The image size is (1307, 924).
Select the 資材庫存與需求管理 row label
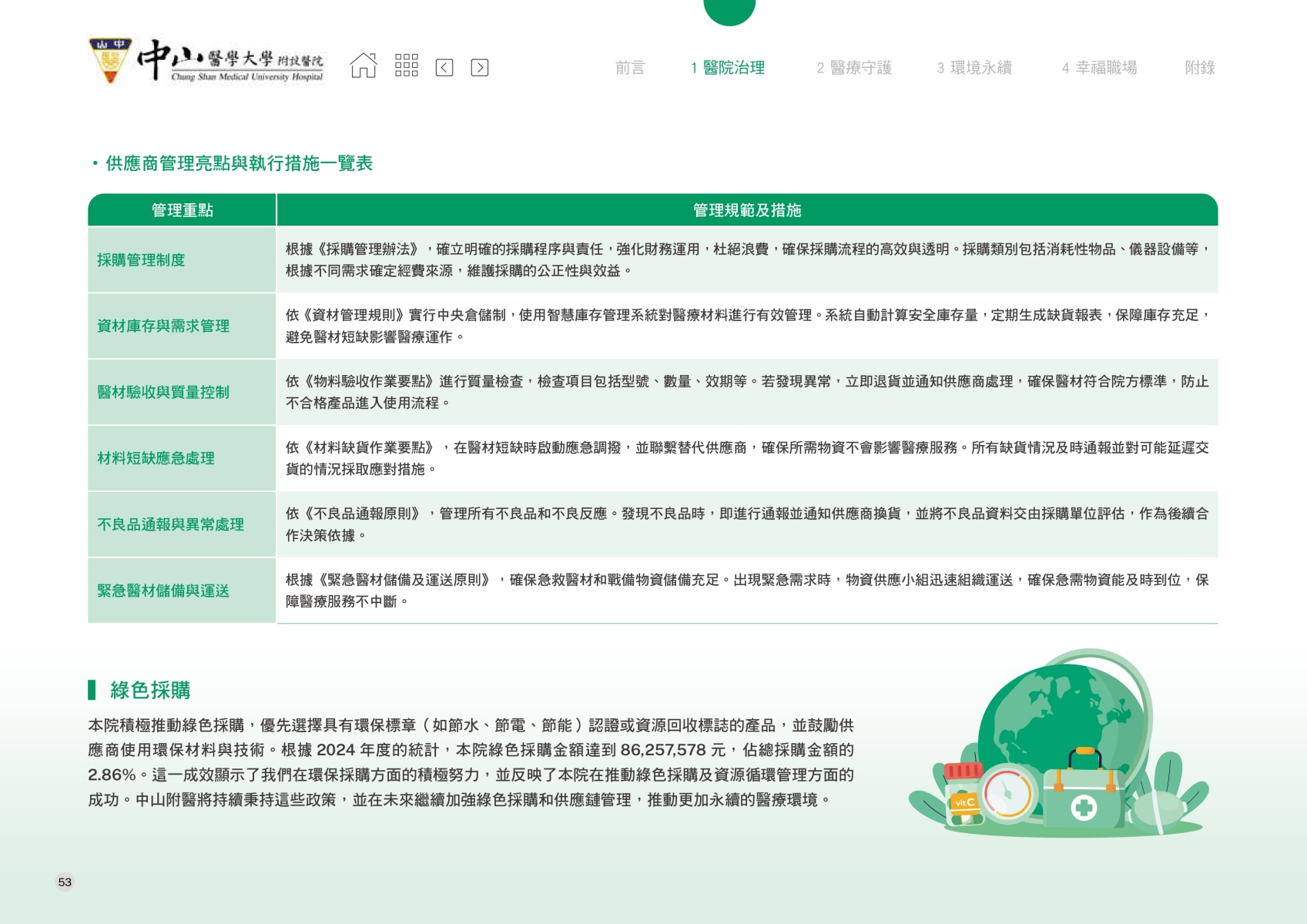coord(163,326)
